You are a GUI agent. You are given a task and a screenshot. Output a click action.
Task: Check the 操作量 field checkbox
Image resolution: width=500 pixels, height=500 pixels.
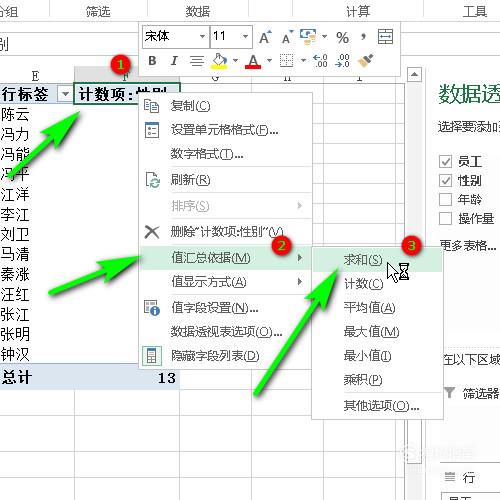click(x=445, y=219)
